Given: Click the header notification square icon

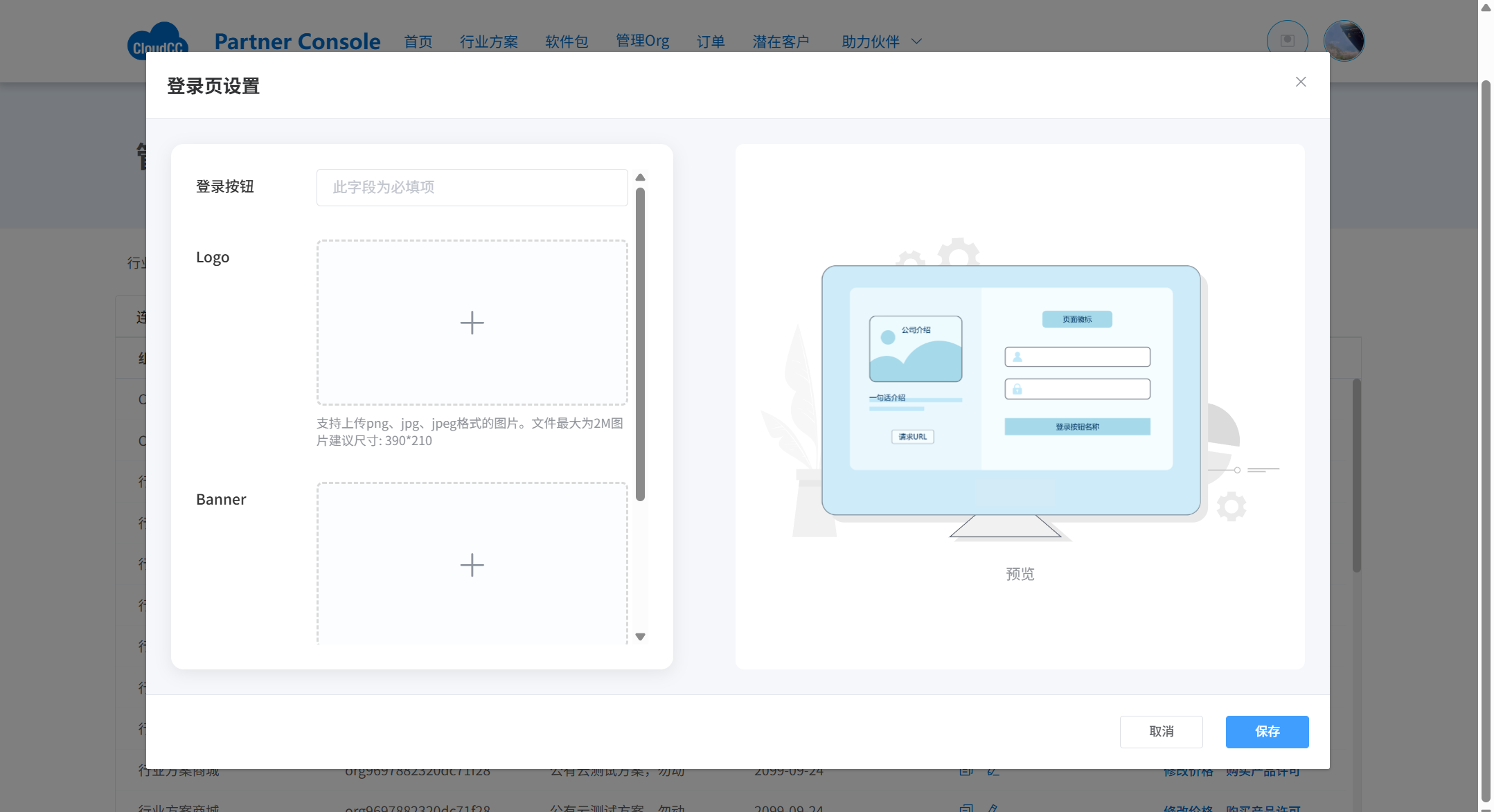Looking at the screenshot, I should [x=1287, y=41].
